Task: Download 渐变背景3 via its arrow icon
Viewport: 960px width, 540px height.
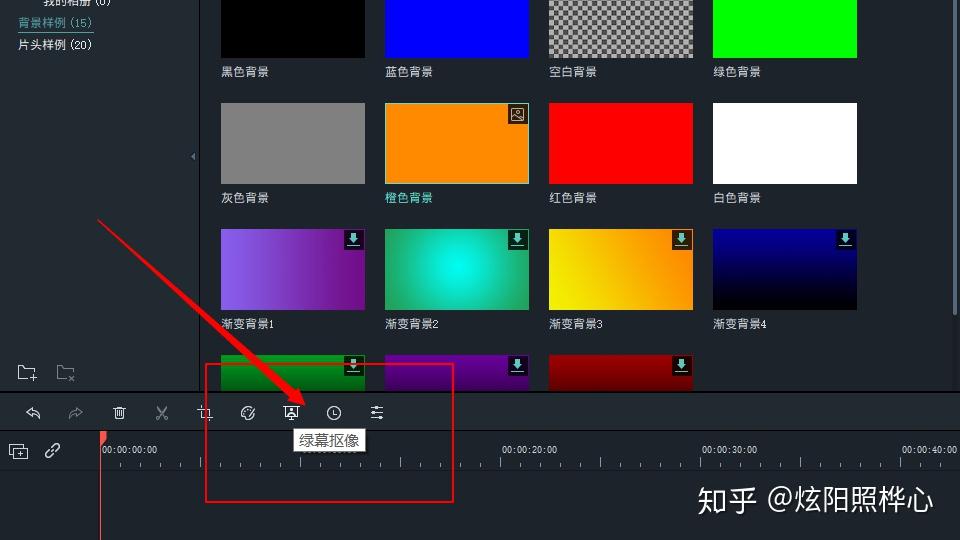Action: [x=681, y=239]
